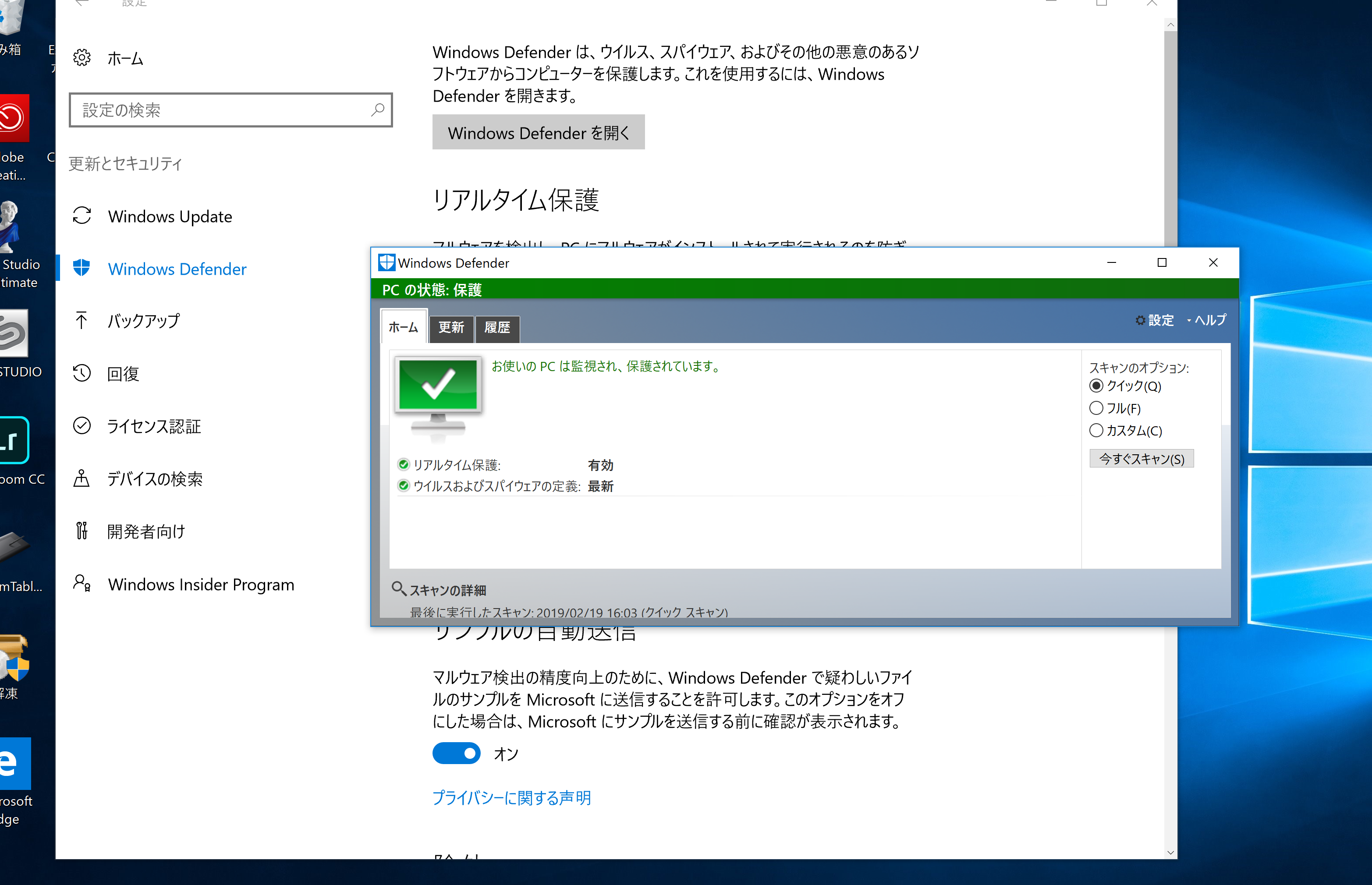Switch to the Home tab (ホーム) in Defender

[x=404, y=327]
